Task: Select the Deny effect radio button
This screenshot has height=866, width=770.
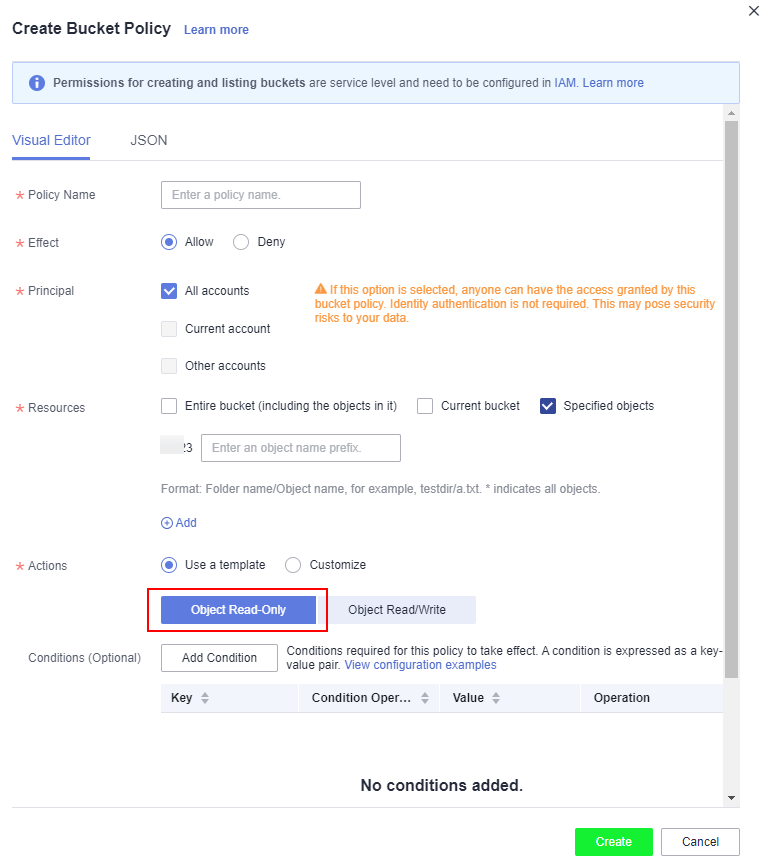Action: (x=241, y=242)
